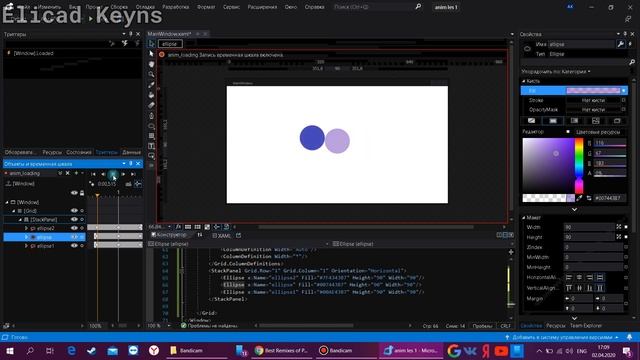This screenshot has height=360, width=640.
Task: Select Tile brush type
Action: click(596, 120)
